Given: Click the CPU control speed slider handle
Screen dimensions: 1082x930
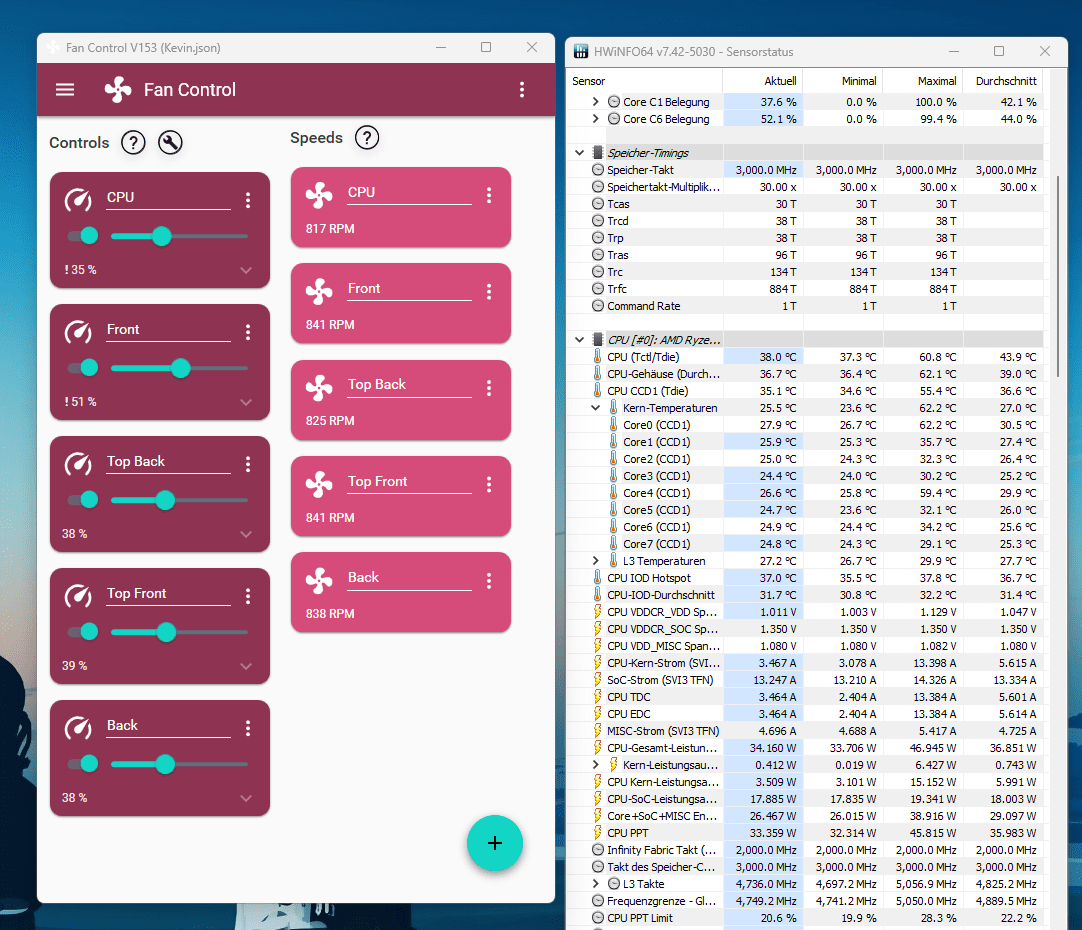Looking at the screenshot, I should point(161,236).
